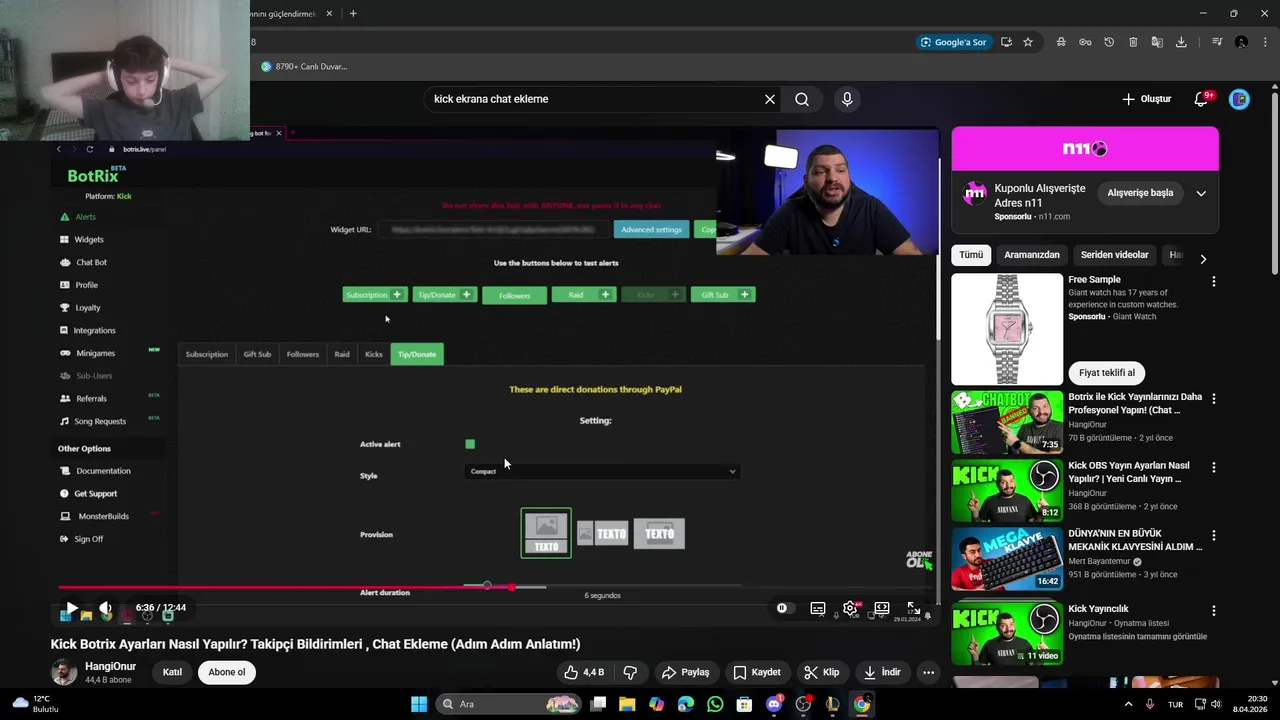Image resolution: width=1280 pixels, height=720 pixels.
Task: Select the Aramanızdan filter chip
Action: tap(1032, 255)
